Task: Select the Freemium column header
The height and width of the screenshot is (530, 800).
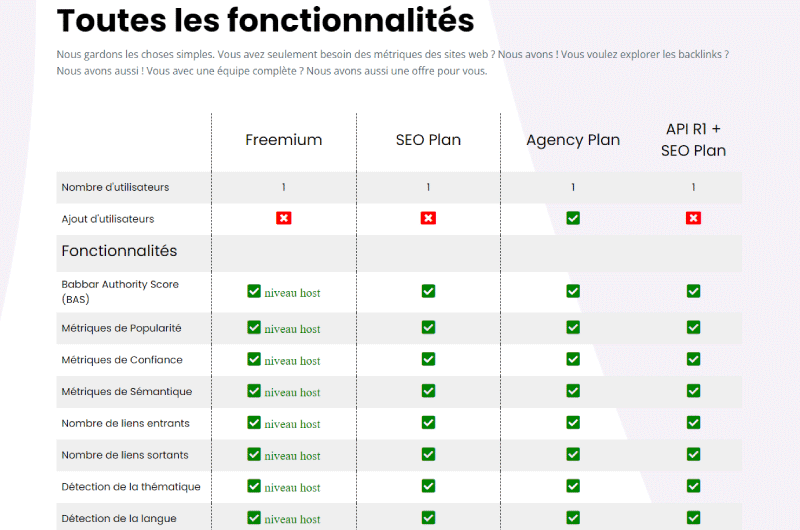Action: pos(284,140)
